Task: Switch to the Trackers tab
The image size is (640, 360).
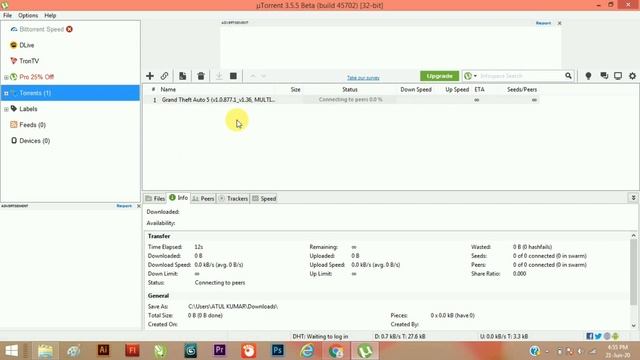Action: (x=233, y=198)
